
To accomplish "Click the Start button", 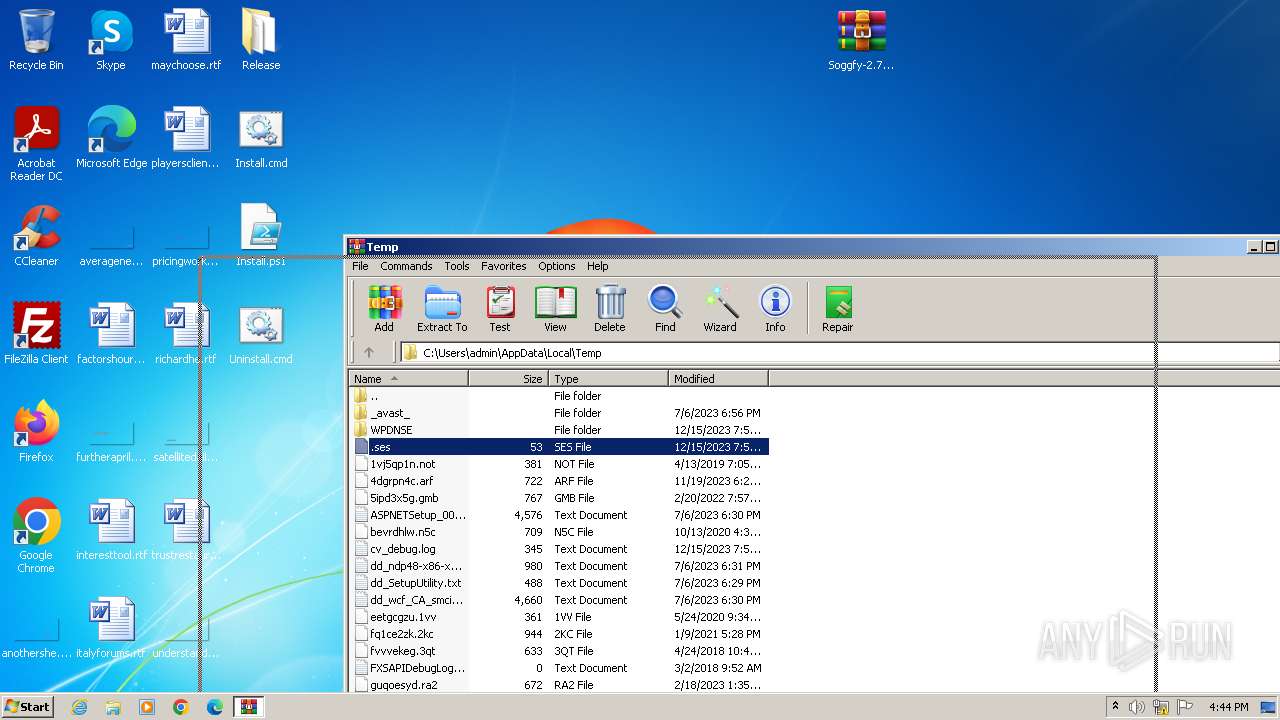I will coord(28,706).
